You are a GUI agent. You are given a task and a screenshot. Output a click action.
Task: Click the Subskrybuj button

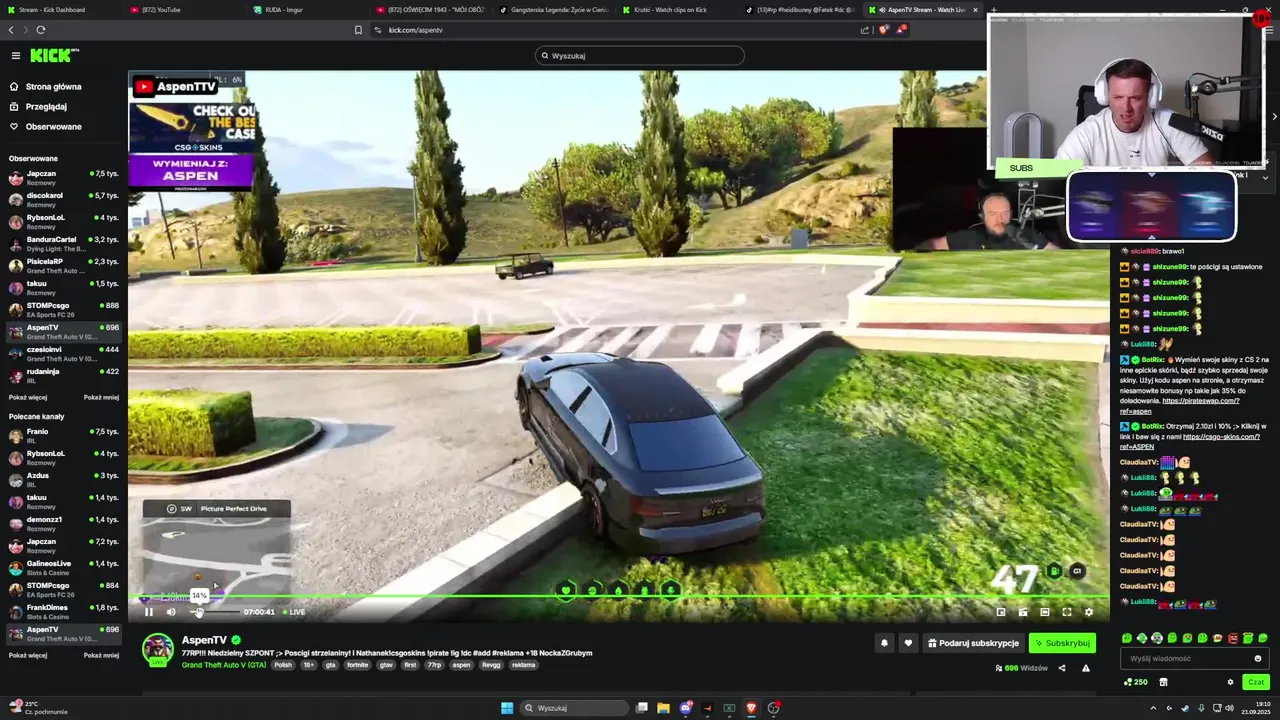point(1062,643)
